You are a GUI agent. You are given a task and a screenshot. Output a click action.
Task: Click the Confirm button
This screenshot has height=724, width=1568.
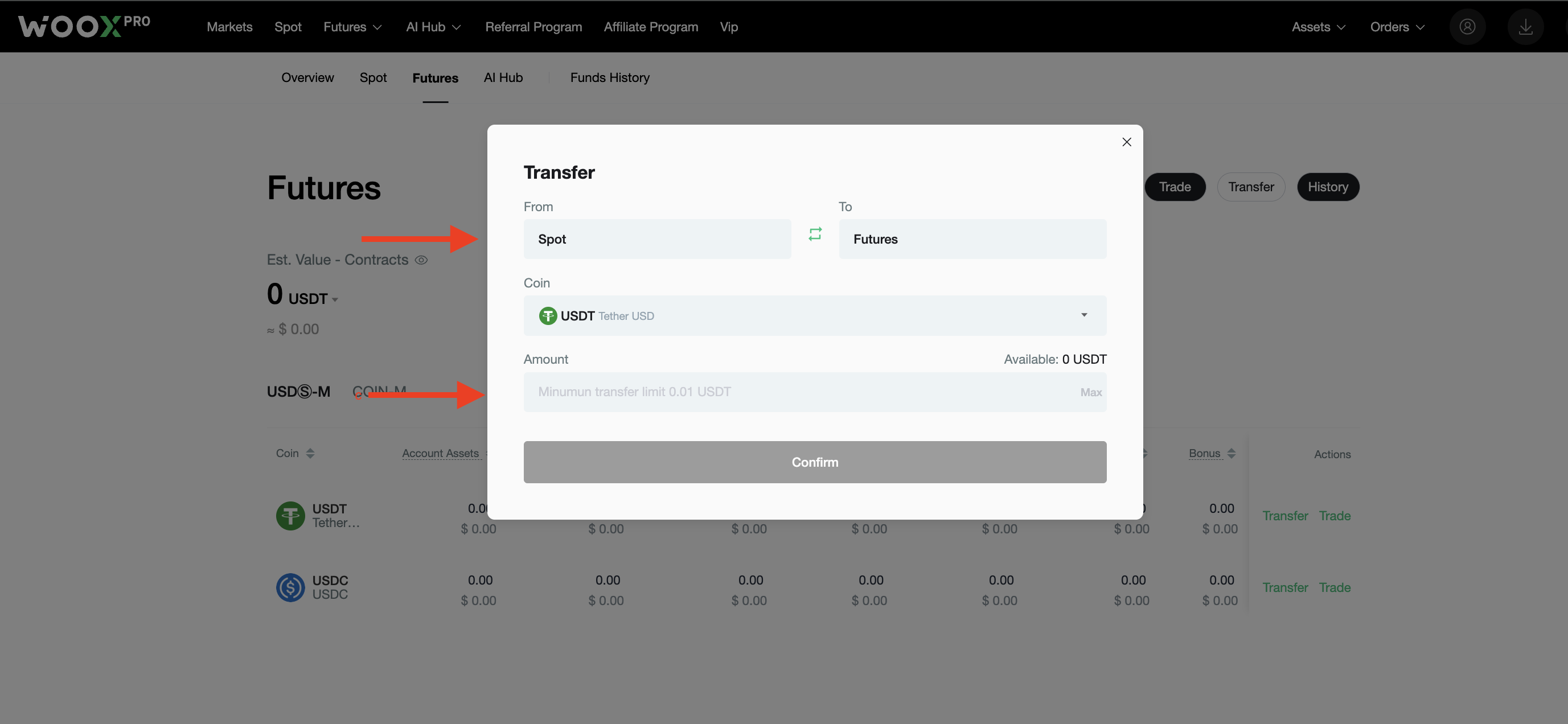click(815, 462)
